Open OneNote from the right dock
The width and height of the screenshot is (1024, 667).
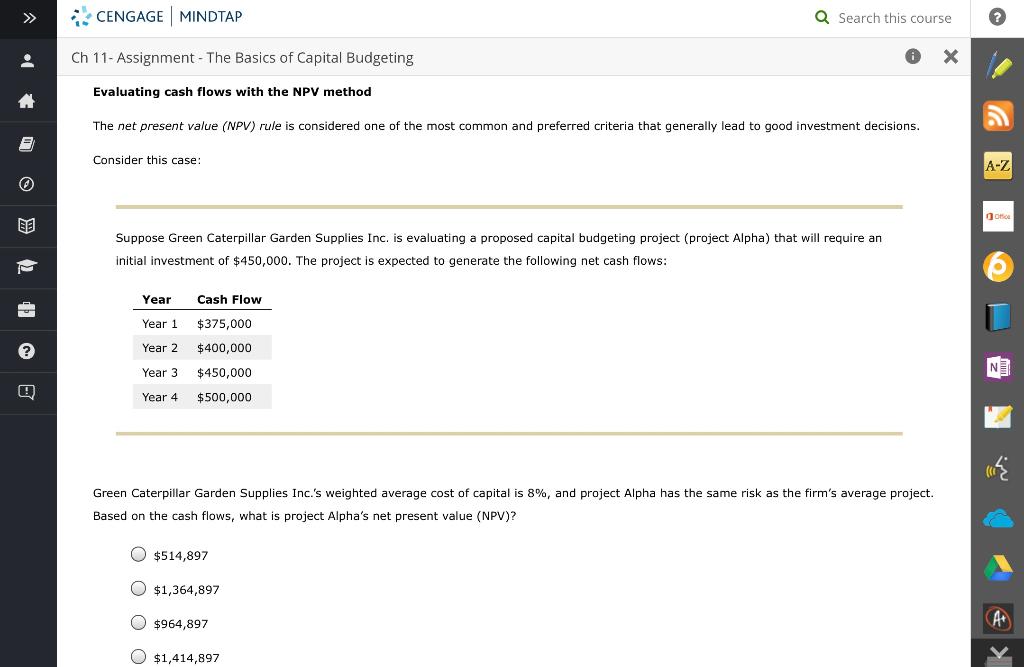(x=998, y=367)
